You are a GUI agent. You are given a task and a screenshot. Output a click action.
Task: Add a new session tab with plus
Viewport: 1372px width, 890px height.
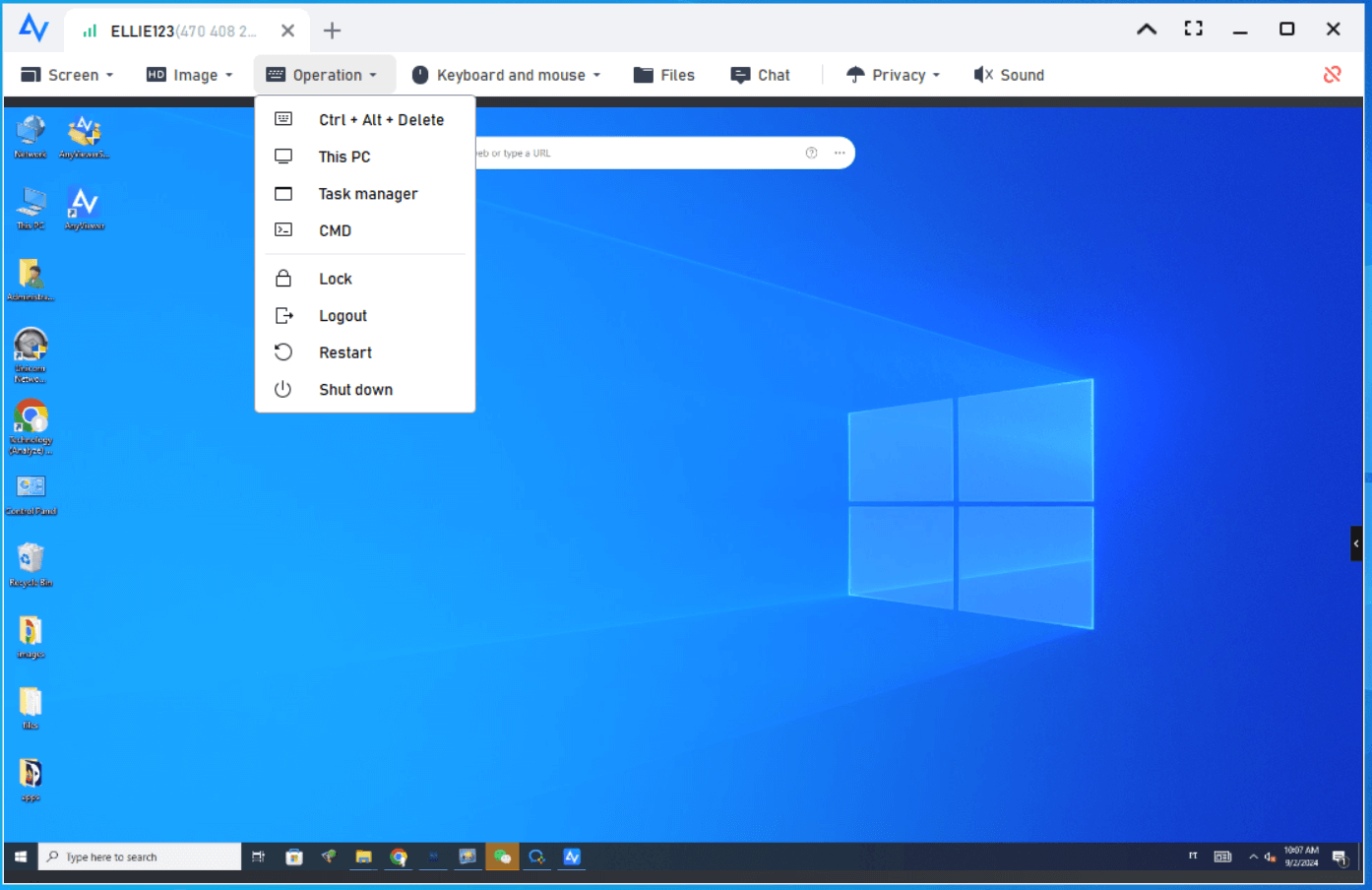(332, 31)
